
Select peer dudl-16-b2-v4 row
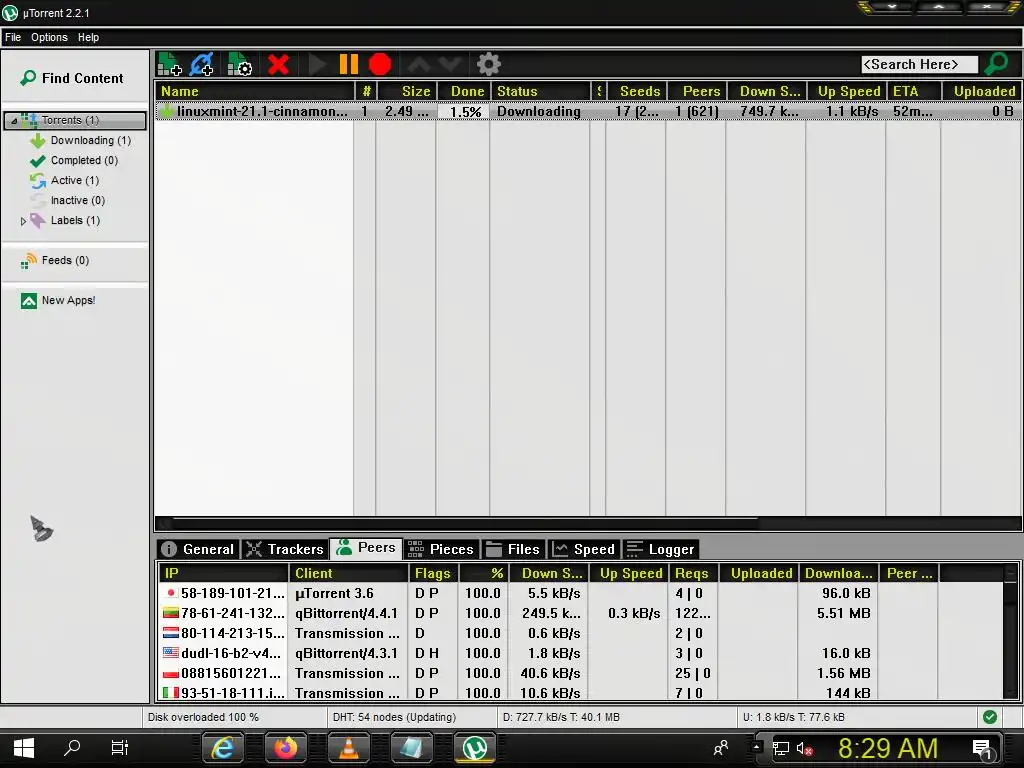tap(581, 653)
